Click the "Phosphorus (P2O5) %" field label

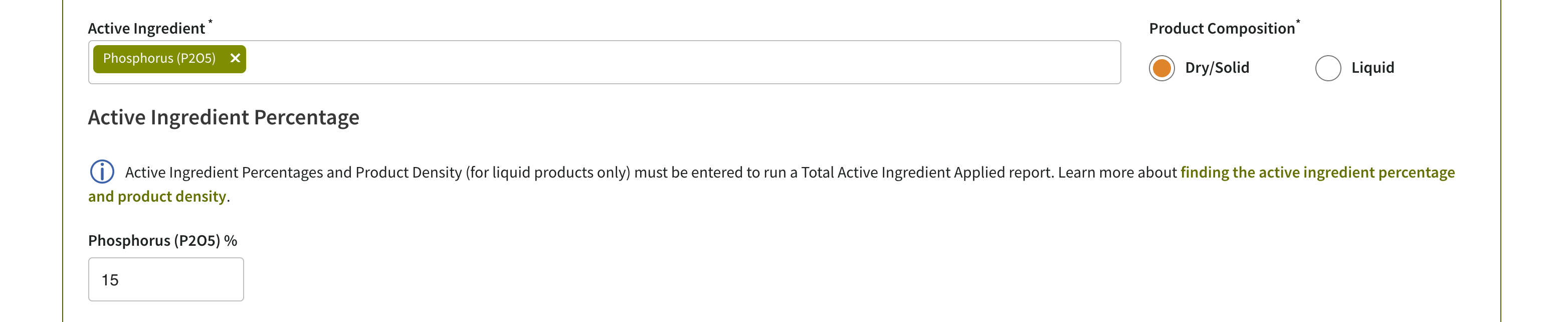[162, 240]
